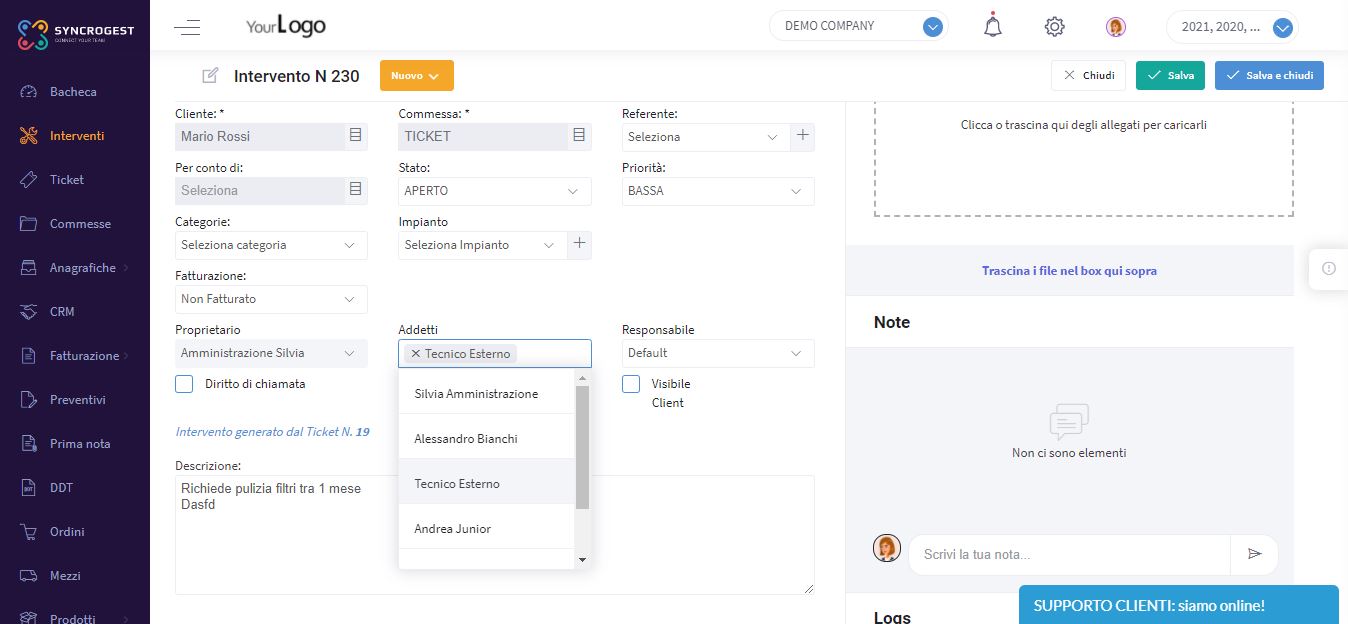Viewport: 1348px width, 624px height.
Task: Open the Cliente list lookup icon
Action: point(355,136)
